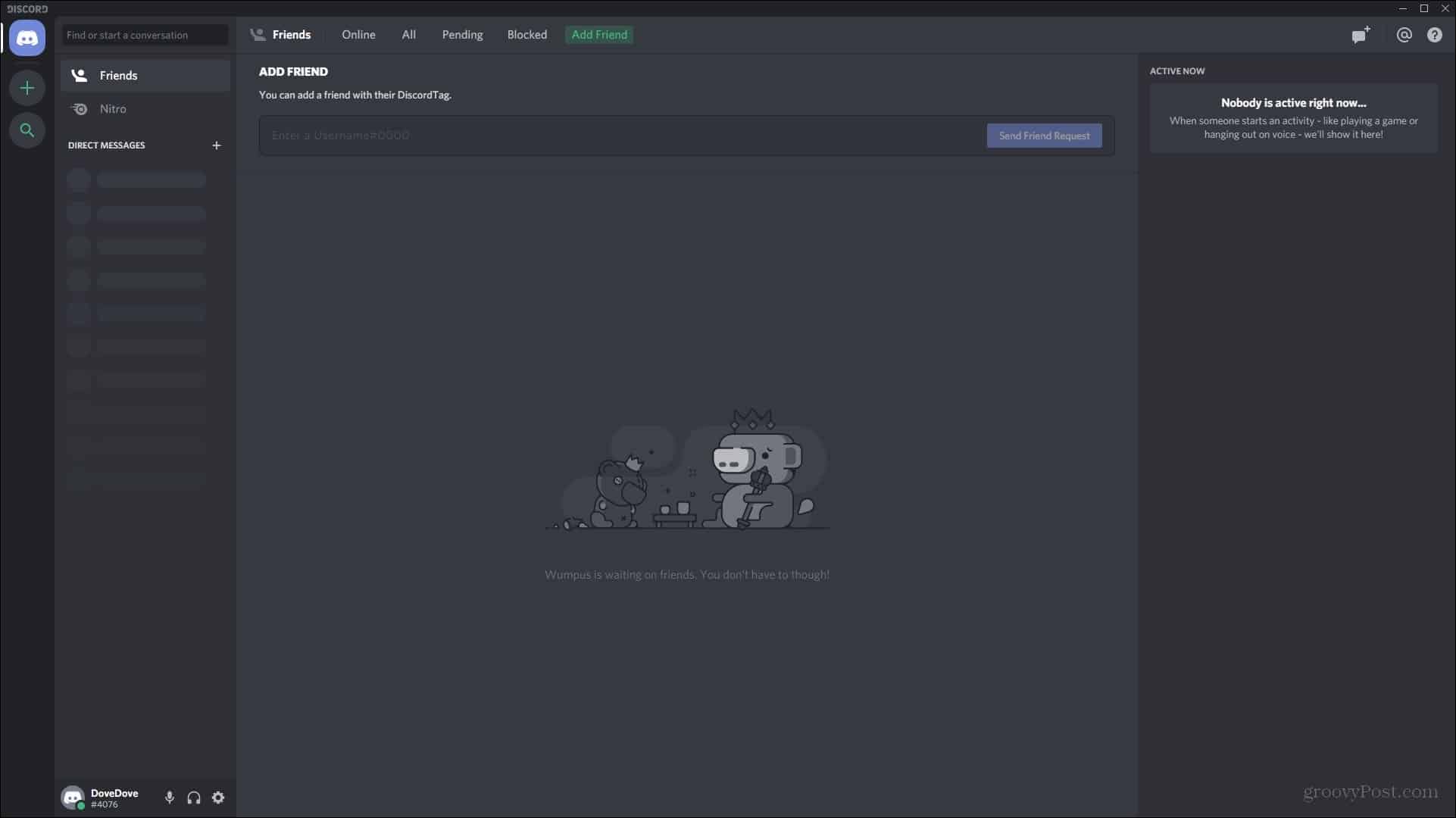Open the conversation search field dropdown

(x=144, y=35)
